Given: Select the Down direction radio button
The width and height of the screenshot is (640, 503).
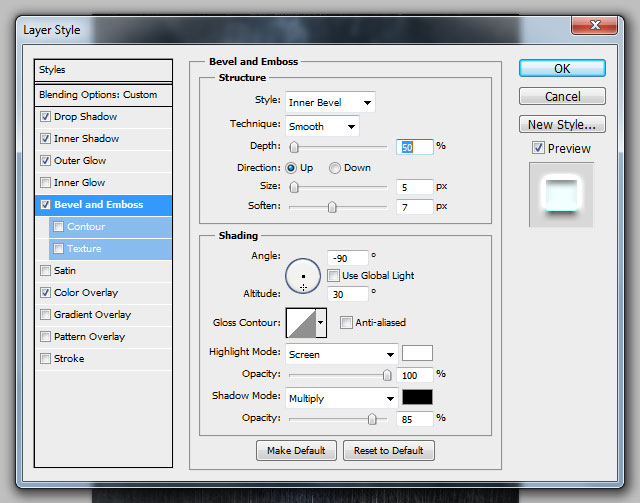Looking at the screenshot, I should point(335,168).
